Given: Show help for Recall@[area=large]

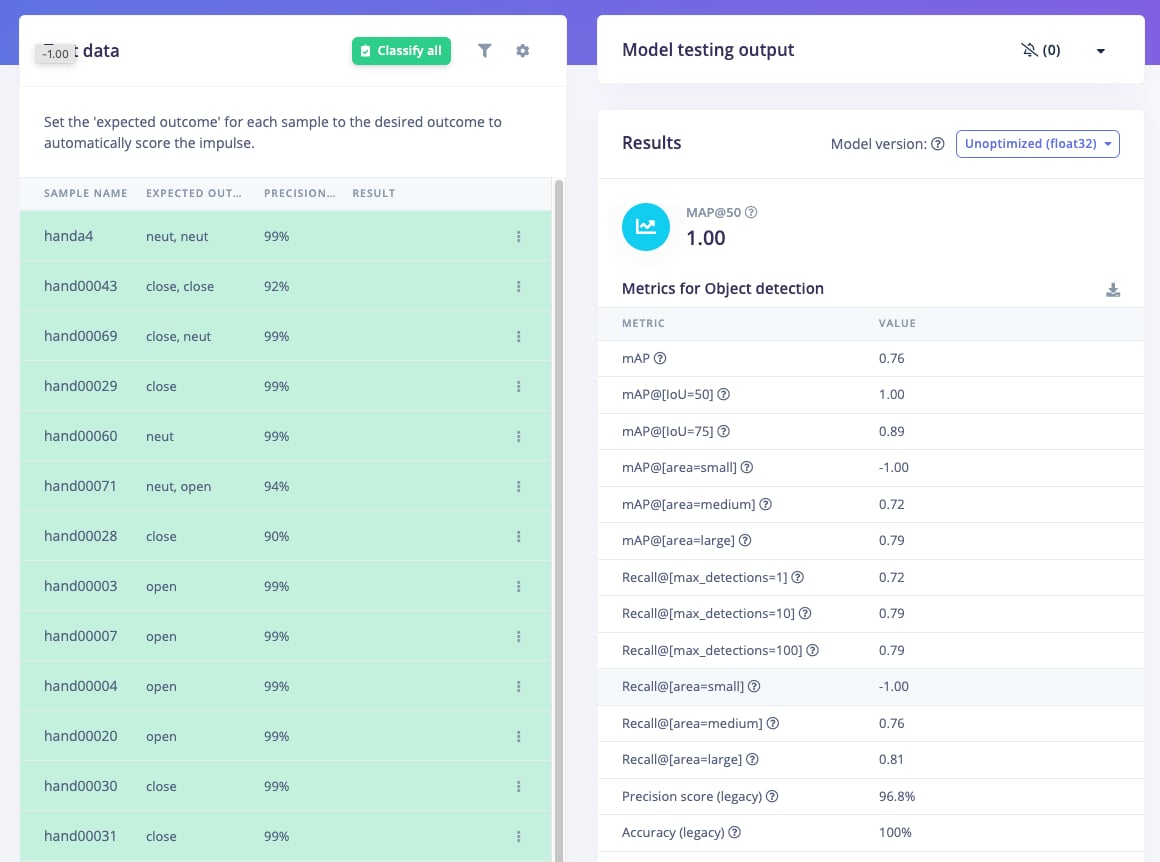Looking at the screenshot, I should [x=752, y=759].
